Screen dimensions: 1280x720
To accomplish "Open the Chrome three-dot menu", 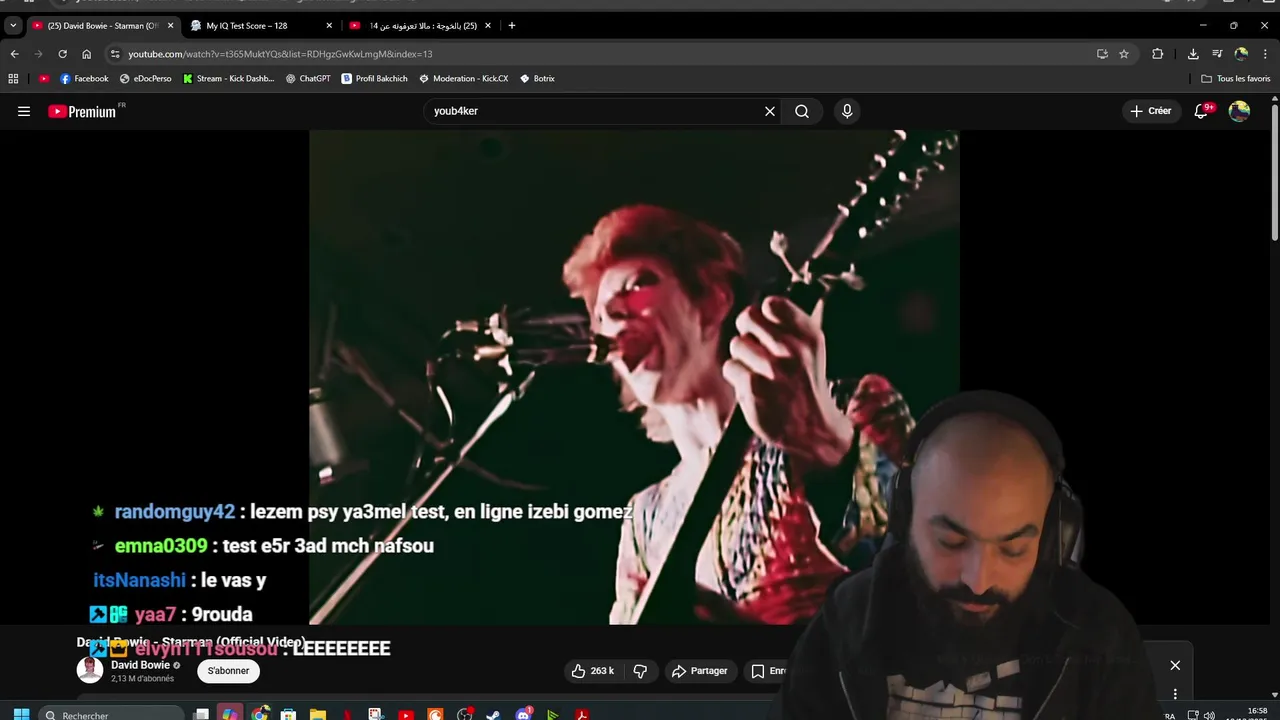I will pos(1266,54).
